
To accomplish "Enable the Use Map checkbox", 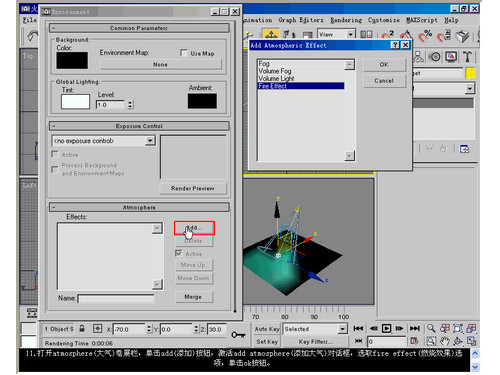I will coord(184,53).
